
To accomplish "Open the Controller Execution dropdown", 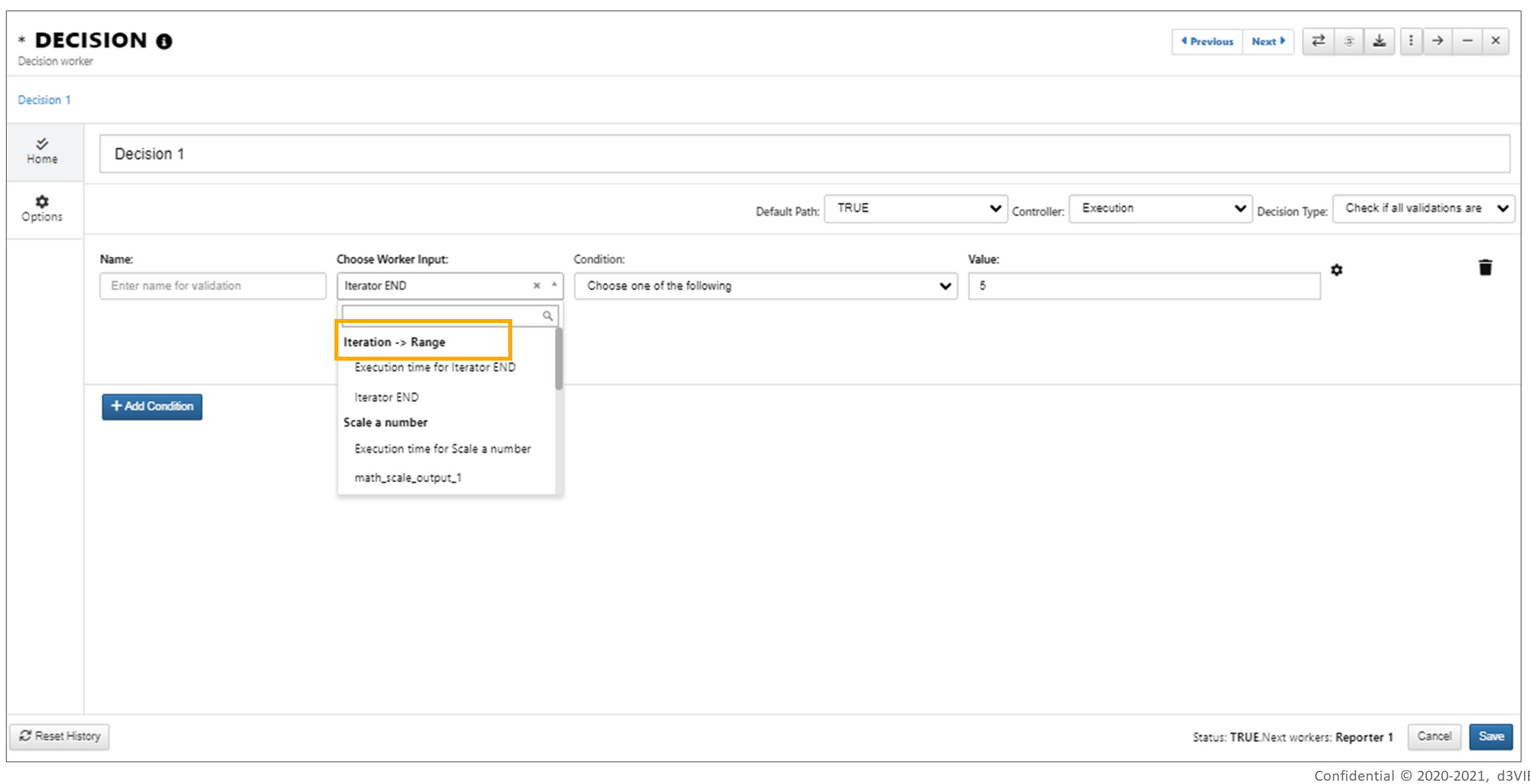I will pyautogui.click(x=1160, y=209).
